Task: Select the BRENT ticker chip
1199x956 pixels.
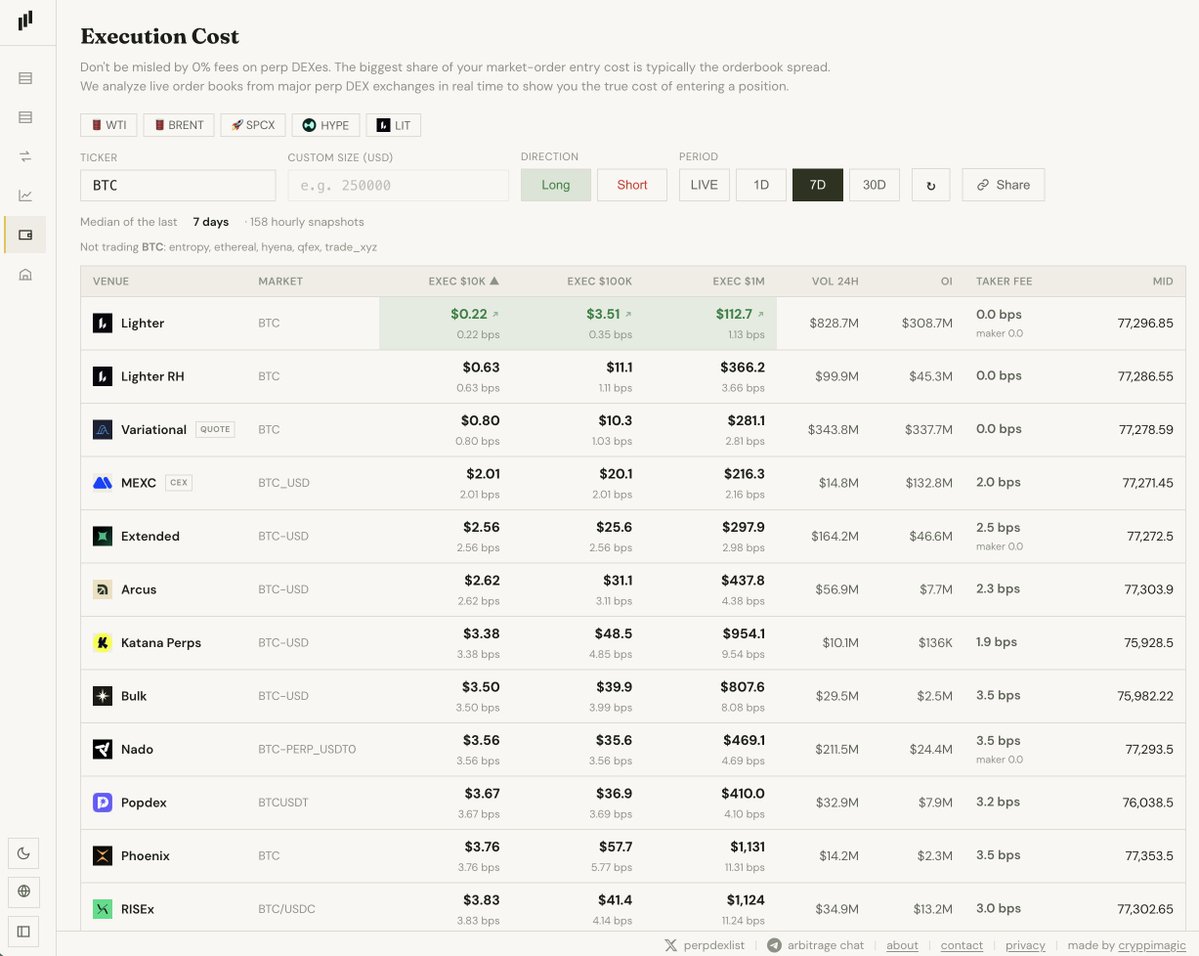Action: coord(179,125)
